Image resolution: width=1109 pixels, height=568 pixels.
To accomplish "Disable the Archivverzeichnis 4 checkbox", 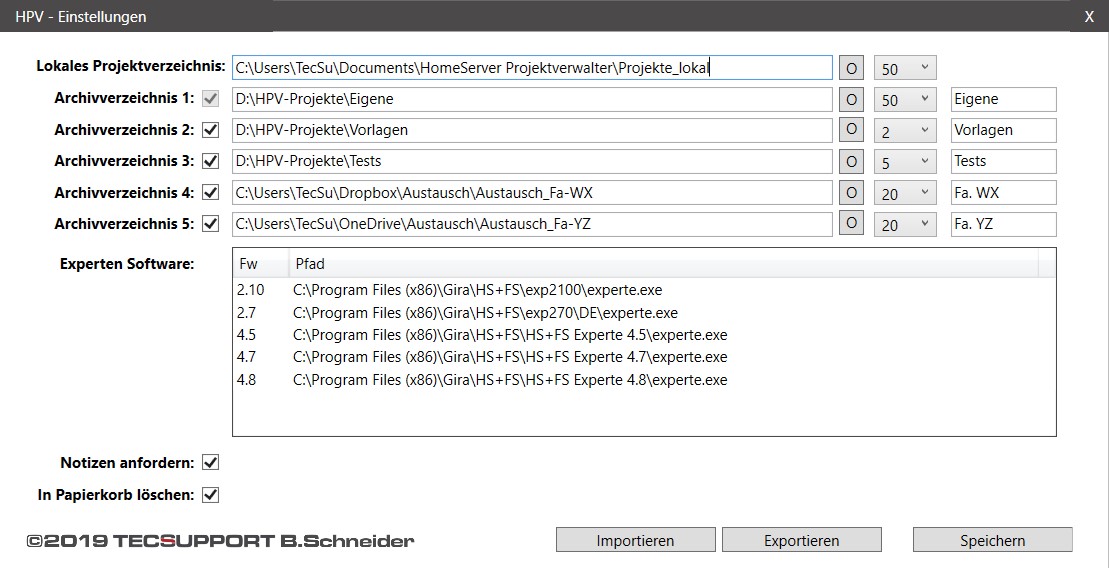I will pos(210,192).
